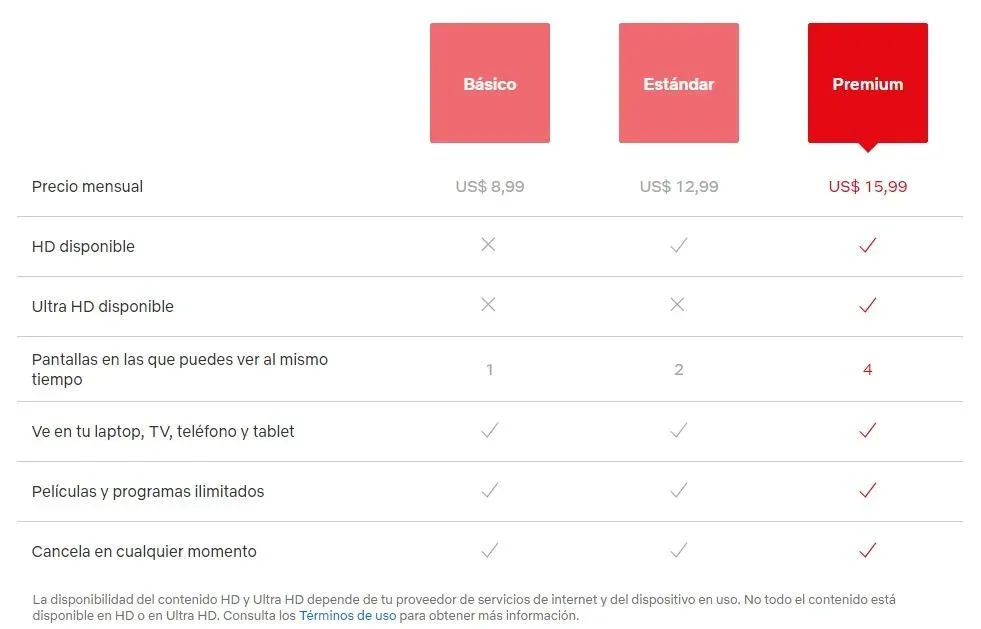Click the US$ 8,99 Básico price
981x629 pixels.
tap(490, 186)
